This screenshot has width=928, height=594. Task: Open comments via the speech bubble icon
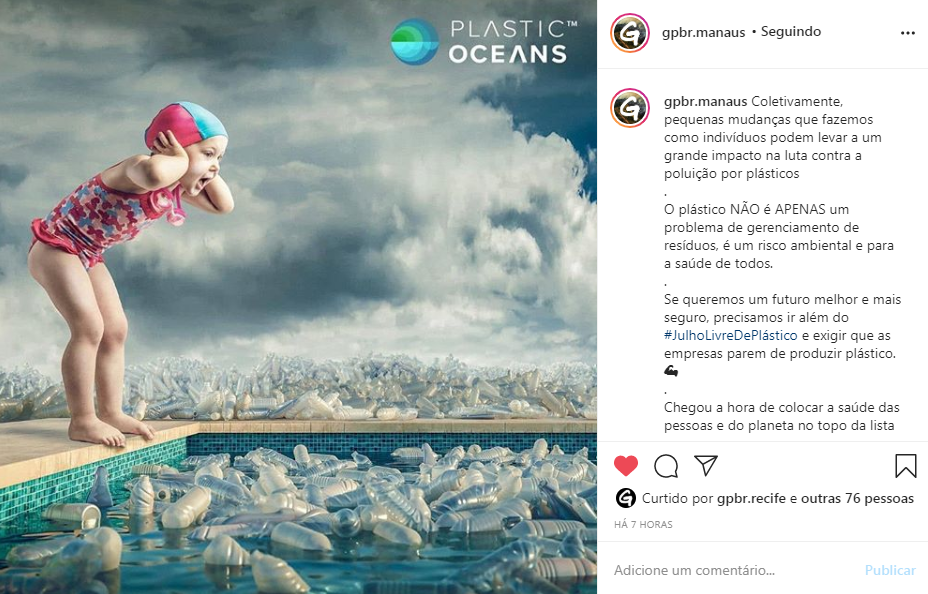pos(666,466)
